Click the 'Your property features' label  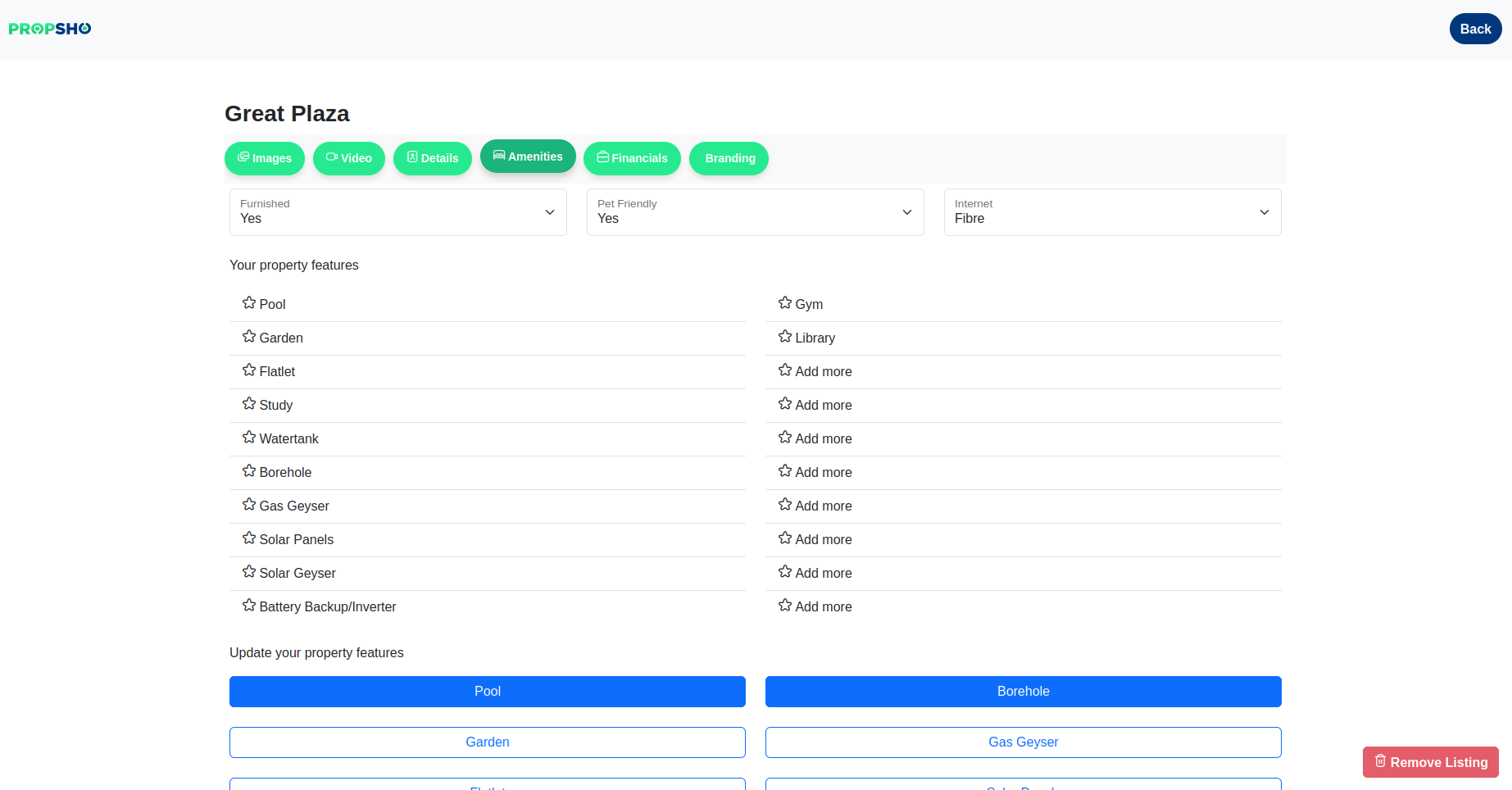[x=294, y=266]
